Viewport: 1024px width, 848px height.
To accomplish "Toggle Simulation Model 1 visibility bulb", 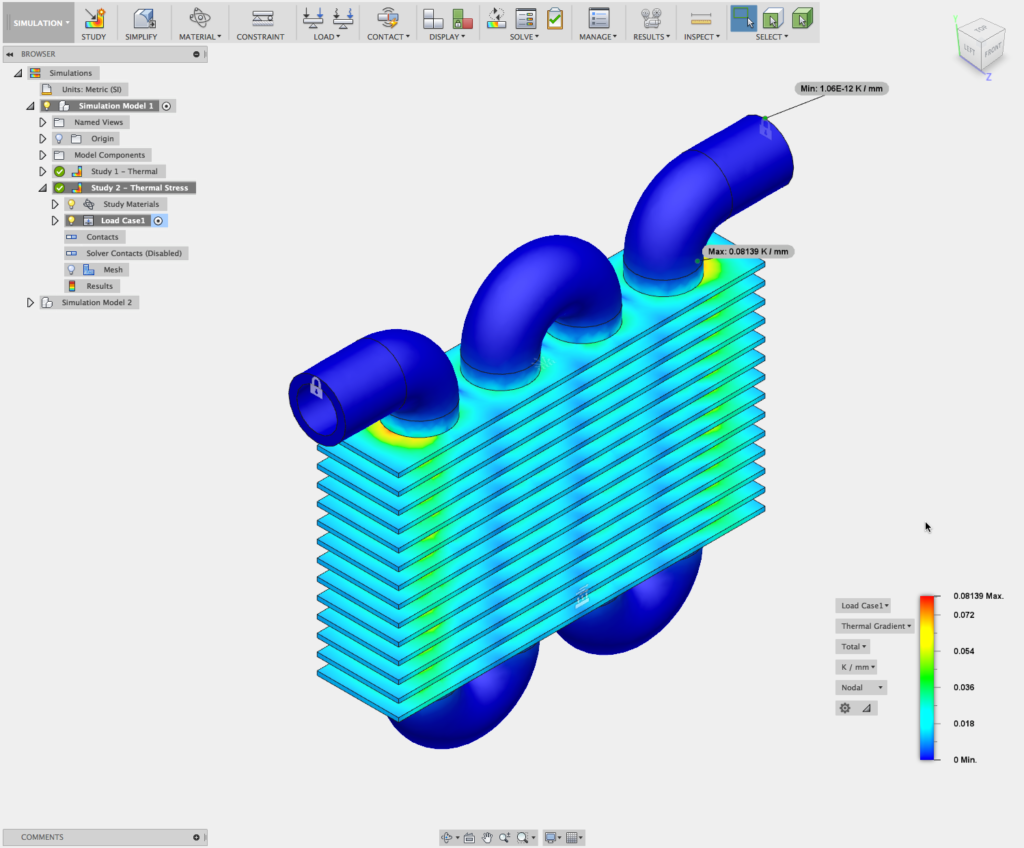I will (x=47, y=106).
